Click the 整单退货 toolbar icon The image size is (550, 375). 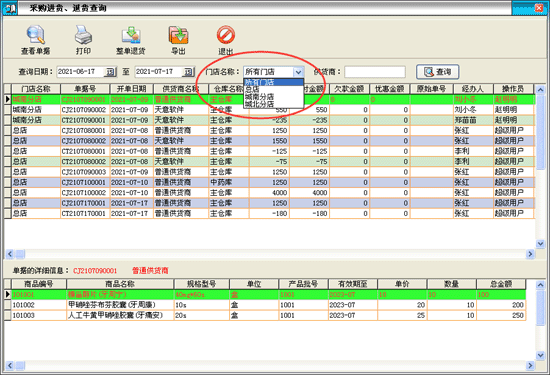(131, 35)
